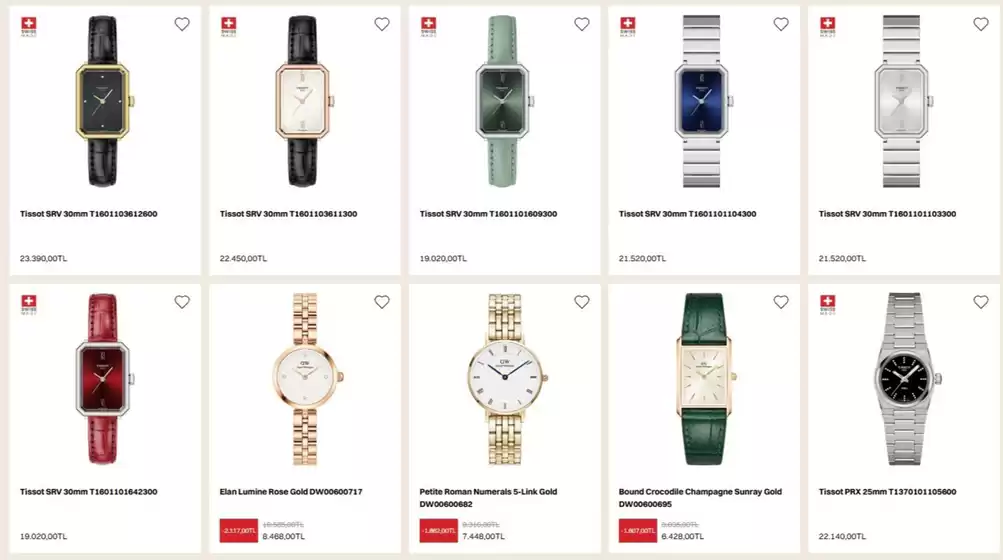Add Tissot SRV T1601103611300 to wishlist heart
The height and width of the screenshot is (560, 1003).
(x=382, y=24)
